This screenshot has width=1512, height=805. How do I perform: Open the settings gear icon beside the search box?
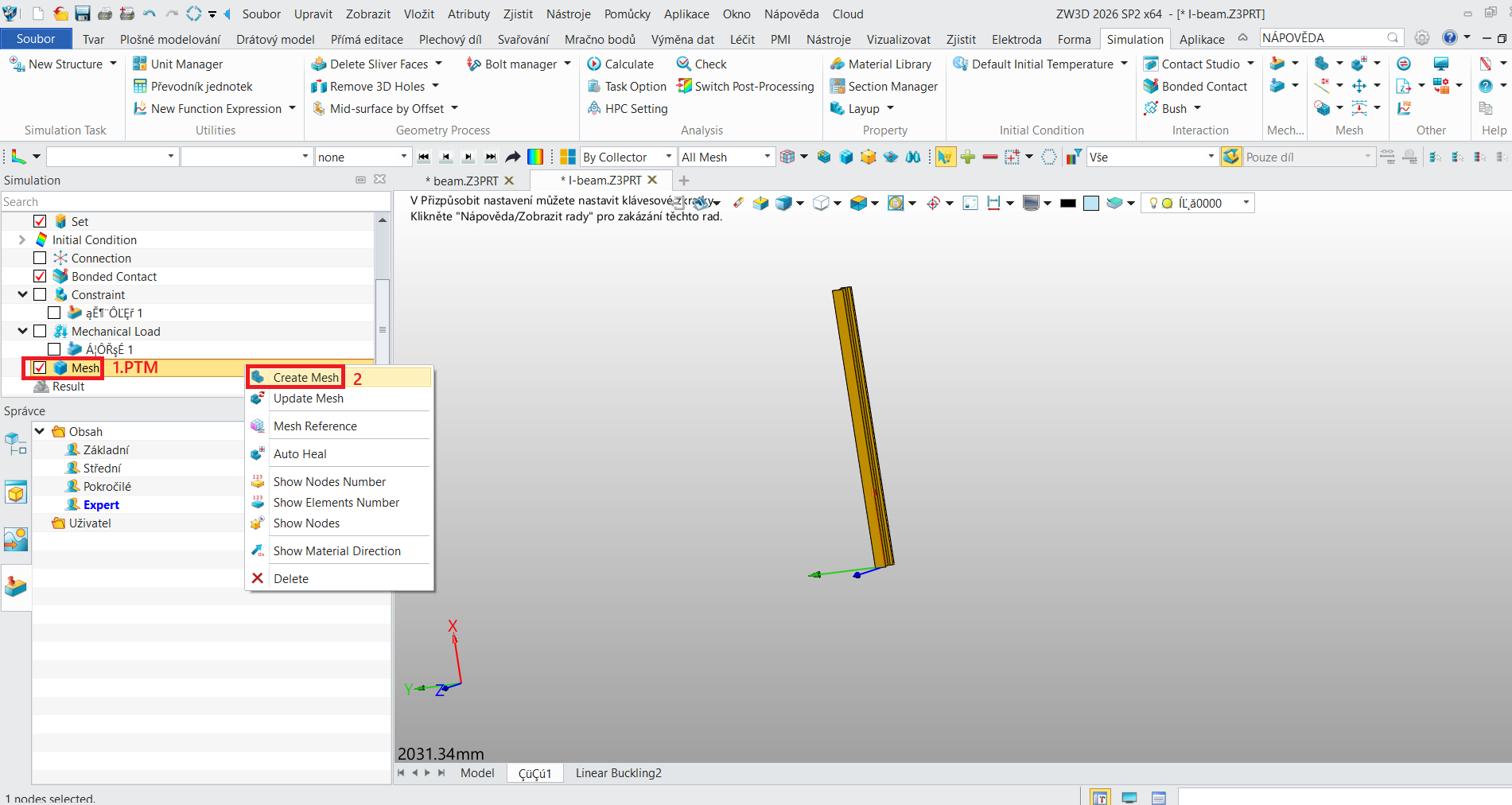point(1422,37)
